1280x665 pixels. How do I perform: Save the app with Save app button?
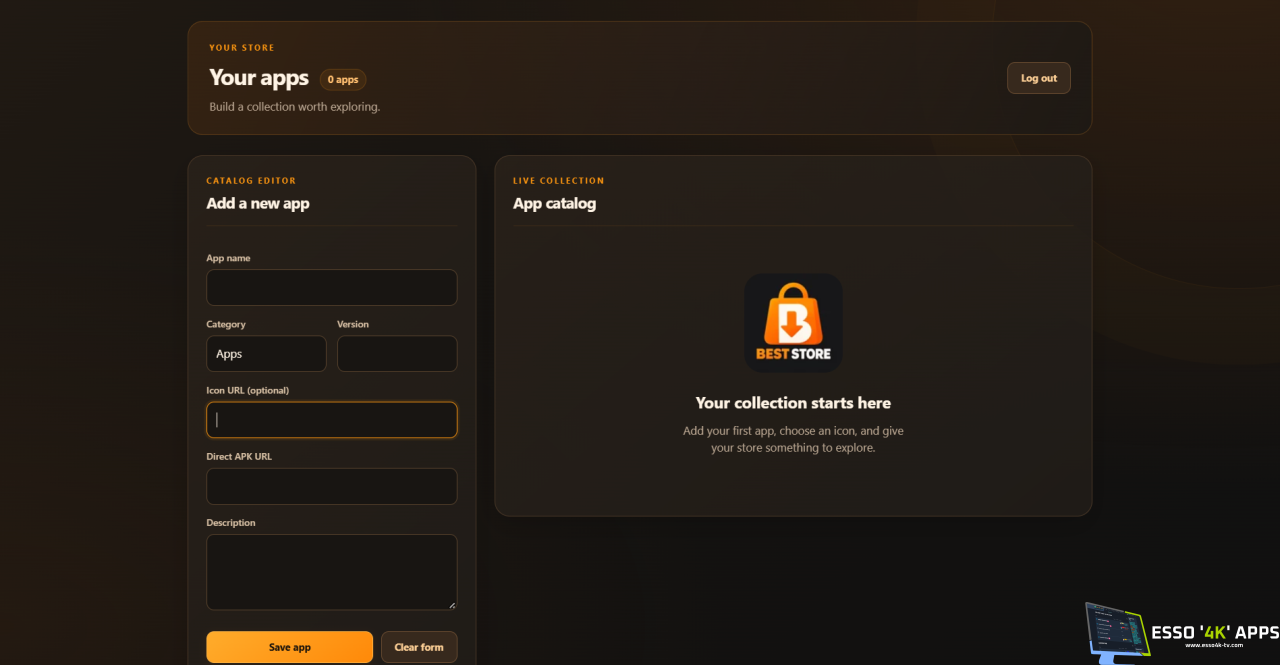coord(290,647)
